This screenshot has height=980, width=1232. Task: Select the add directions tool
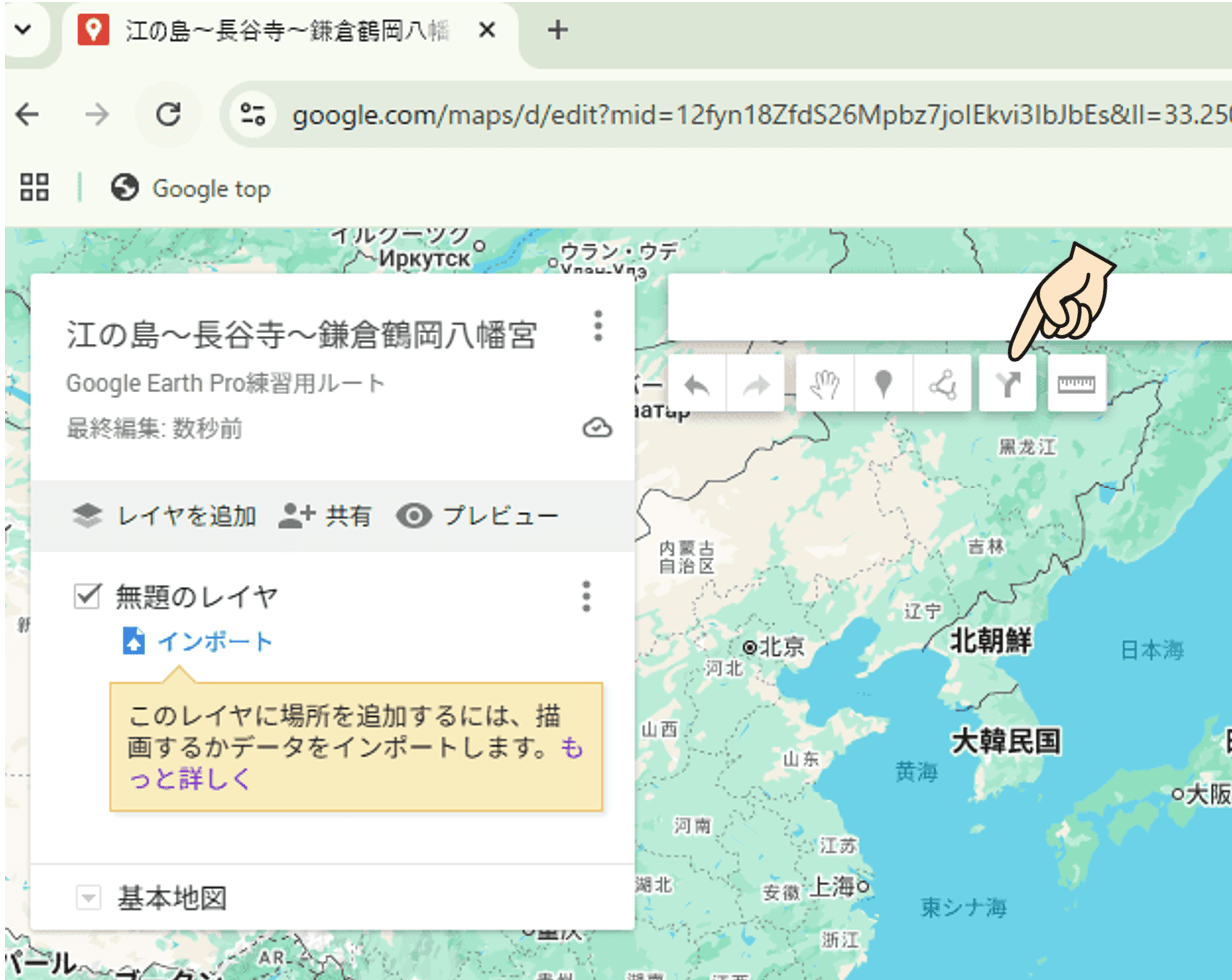click(1008, 385)
